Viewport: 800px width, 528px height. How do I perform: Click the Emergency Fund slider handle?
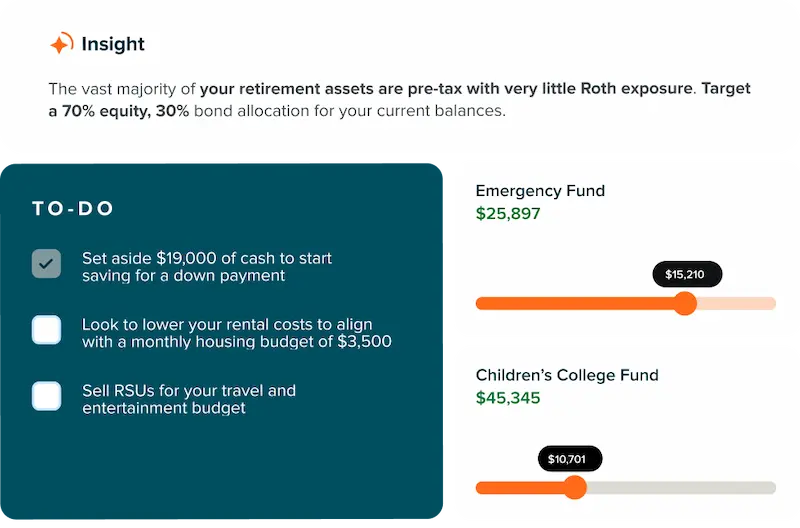(685, 303)
